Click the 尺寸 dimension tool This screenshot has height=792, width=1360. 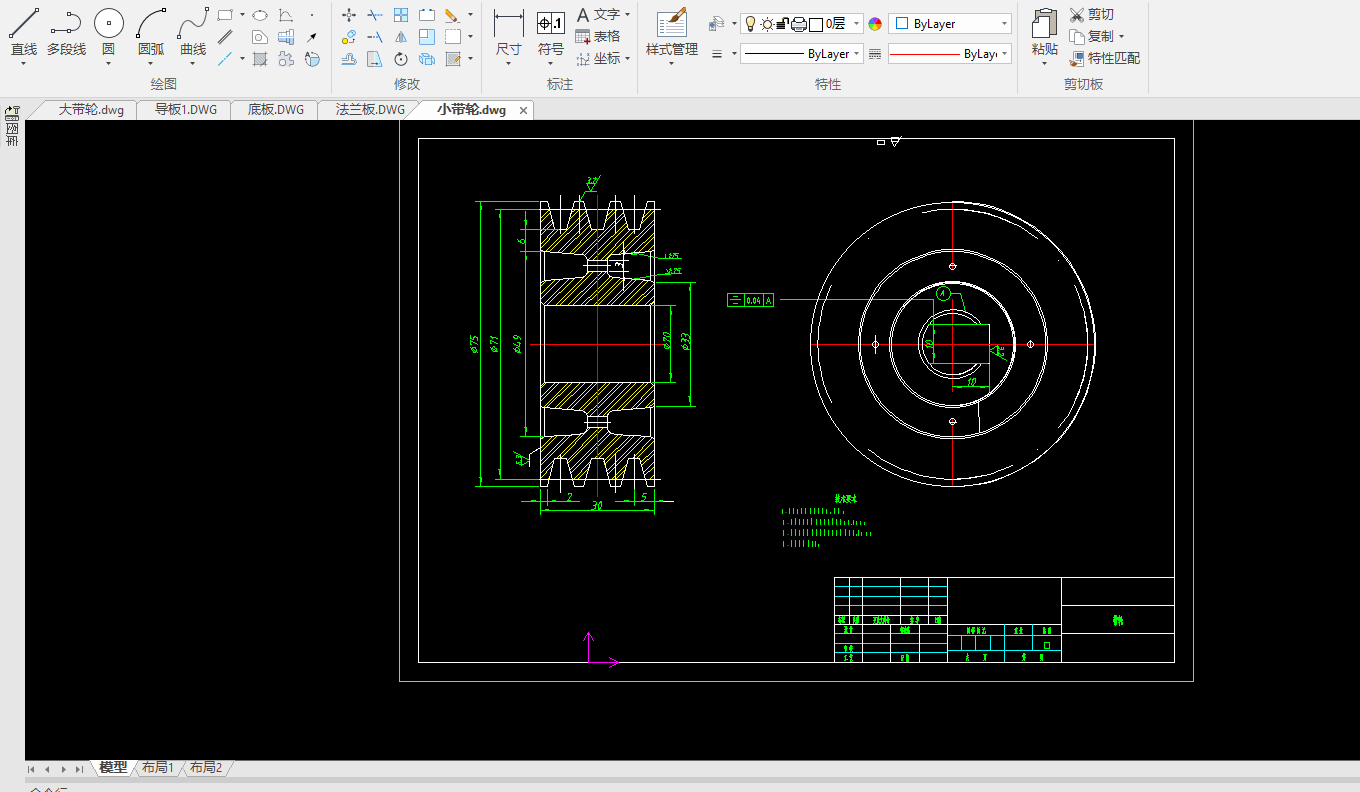click(x=508, y=24)
